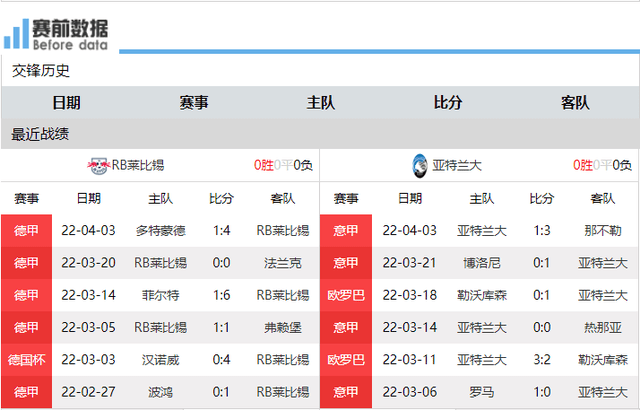Open the 交锋历史 section heading

pos(40,71)
